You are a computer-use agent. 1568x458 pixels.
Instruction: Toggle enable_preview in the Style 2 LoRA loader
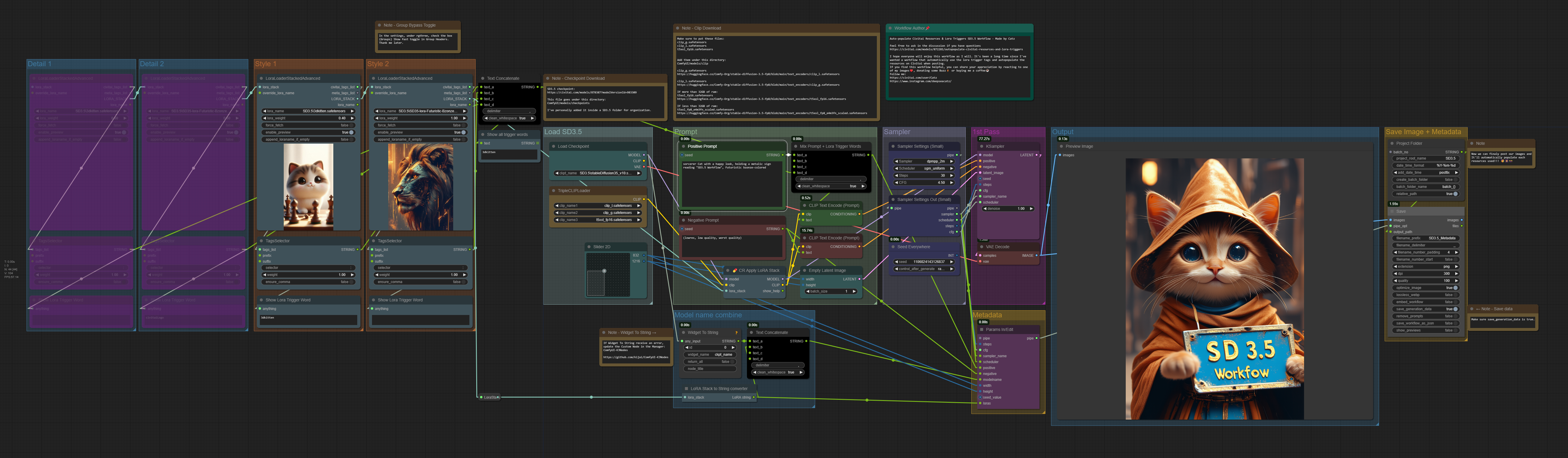(x=420, y=132)
